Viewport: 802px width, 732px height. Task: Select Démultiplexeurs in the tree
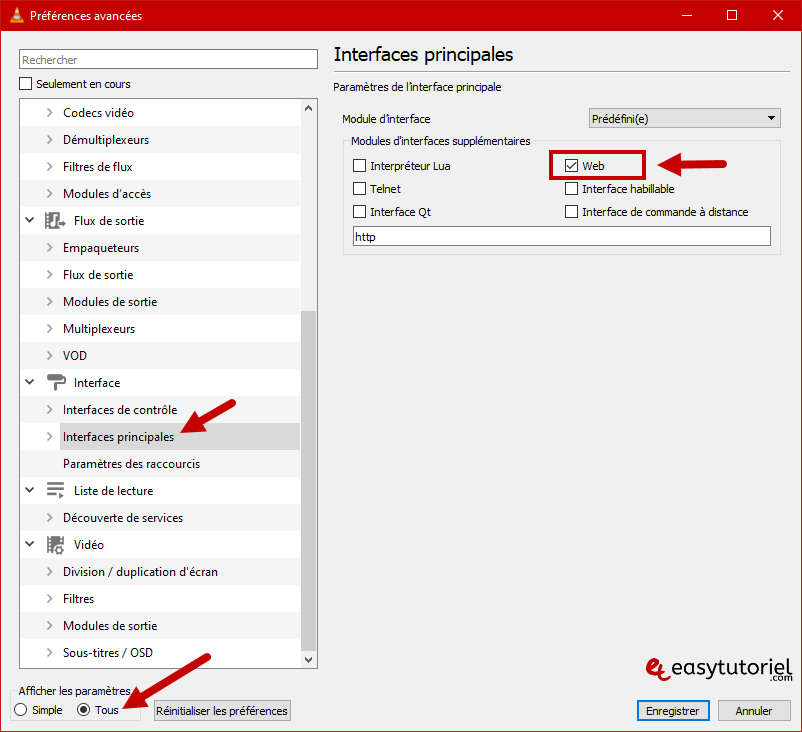coord(106,140)
